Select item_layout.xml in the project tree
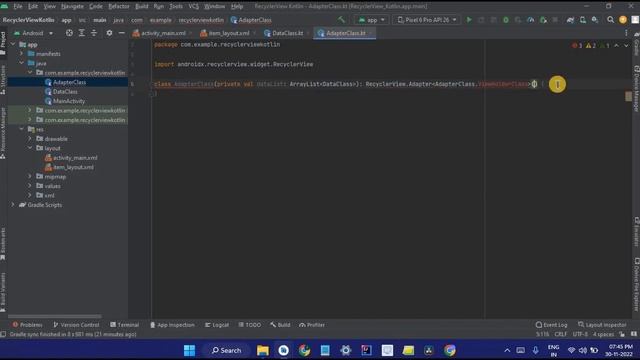Viewport: 640px width, 360px height. point(73,167)
